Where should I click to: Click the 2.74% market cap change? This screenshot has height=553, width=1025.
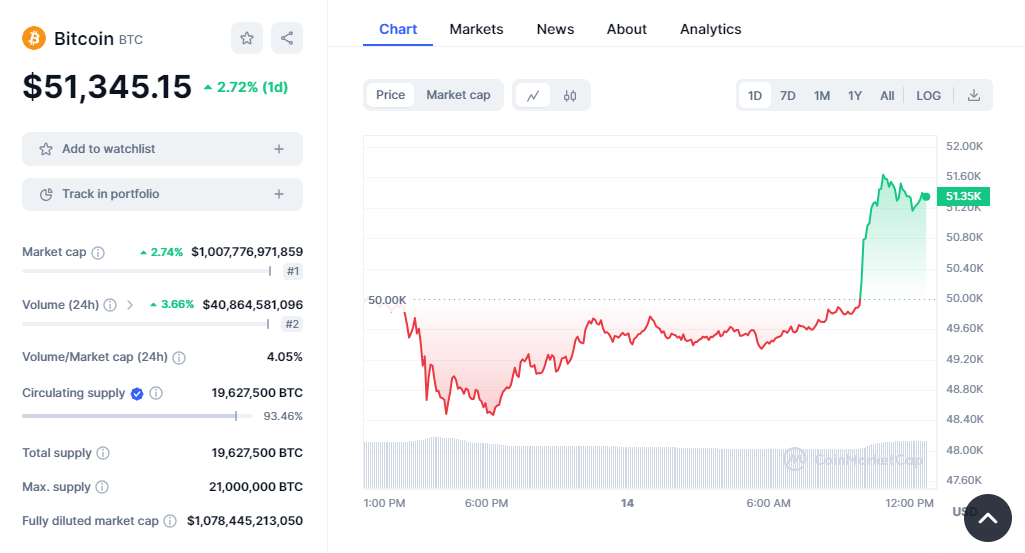coord(161,252)
